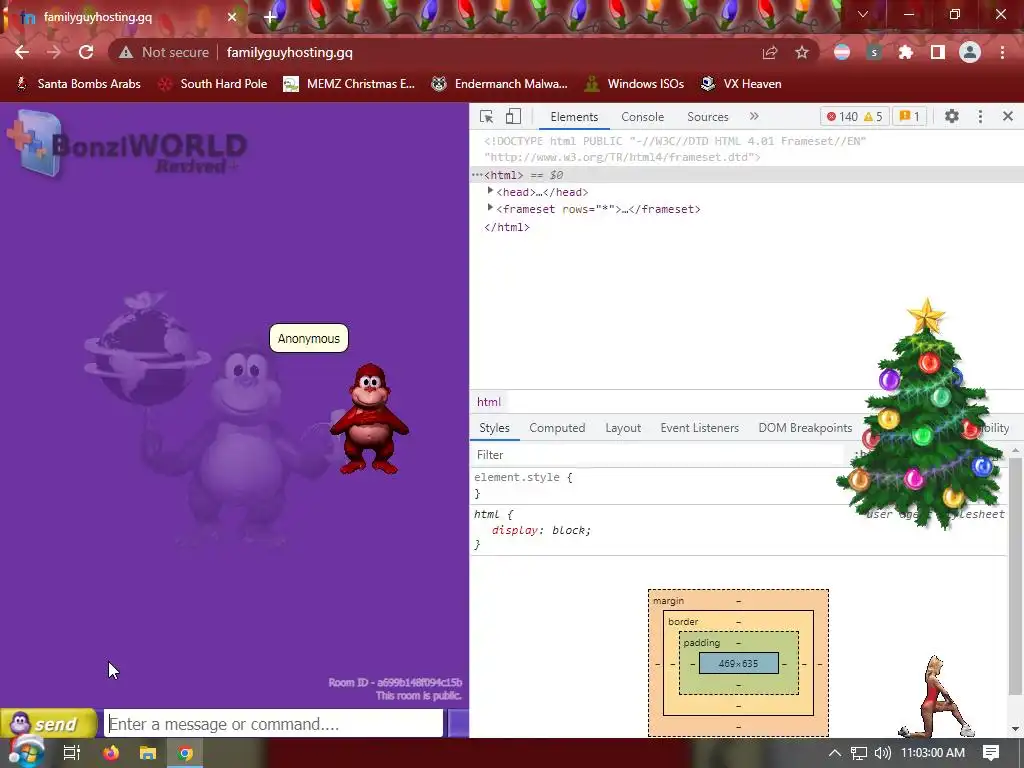
Task: Toggle the Chrome side panel
Action: 937,52
